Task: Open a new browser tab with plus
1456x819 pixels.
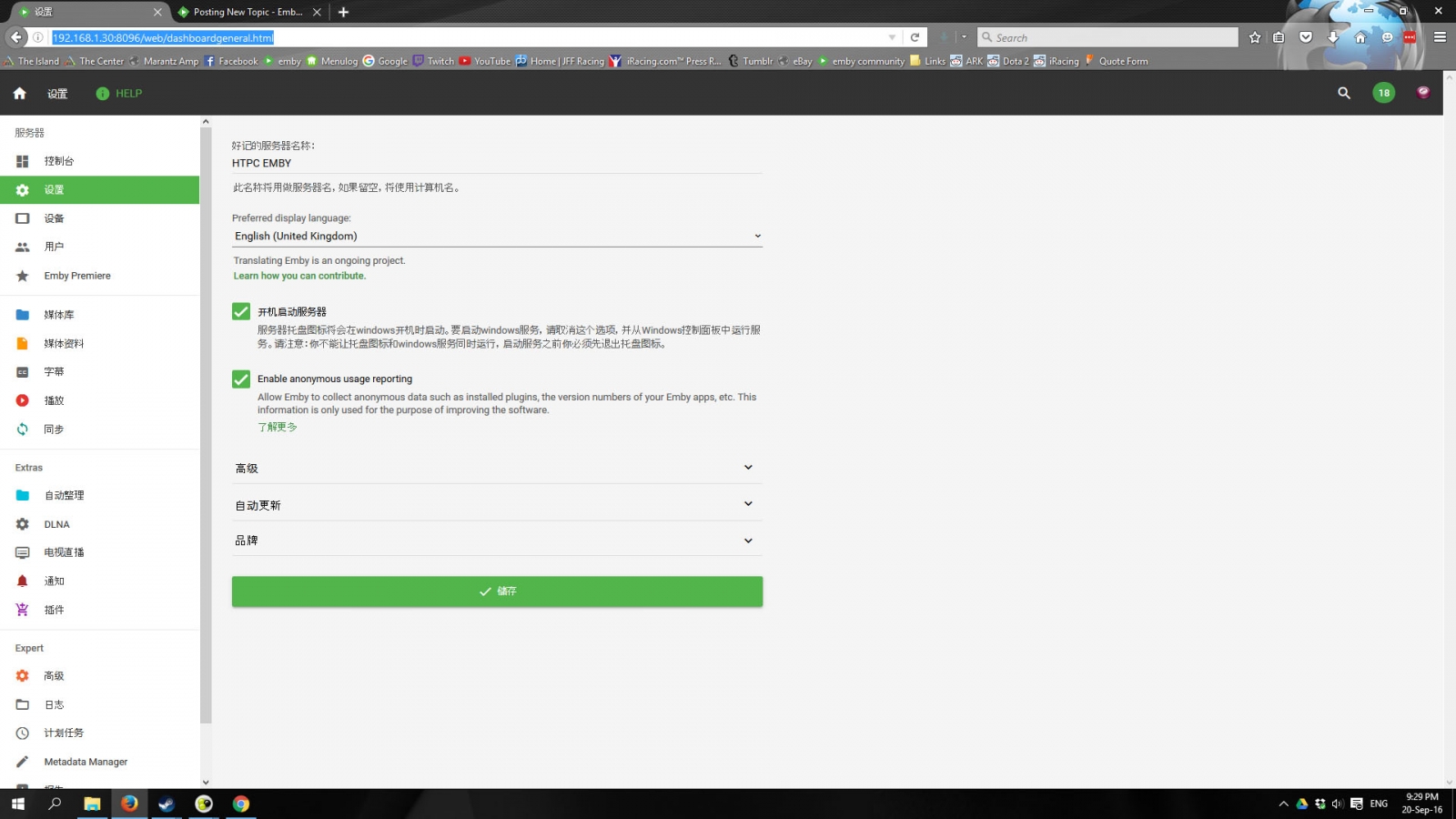Action: [x=344, y=12]
